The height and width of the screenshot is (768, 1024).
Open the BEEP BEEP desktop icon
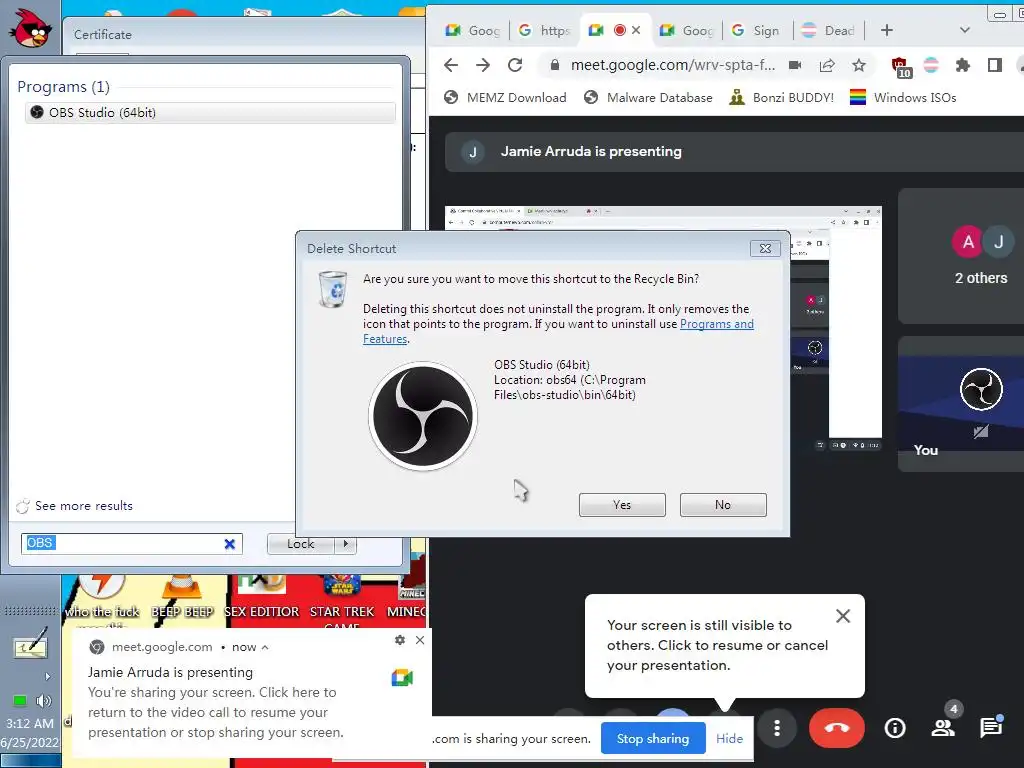pos(182,598)
